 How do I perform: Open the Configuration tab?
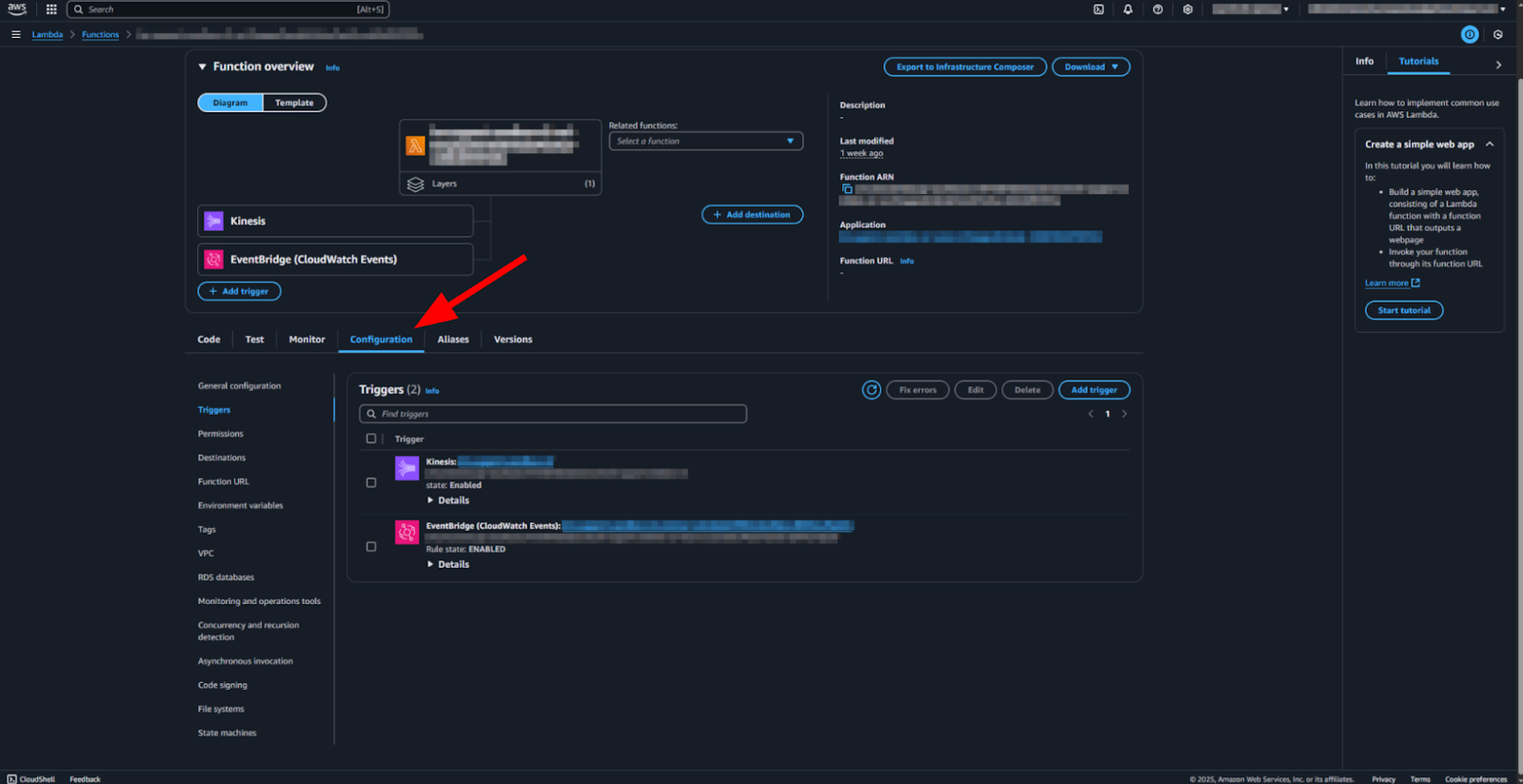[x=381, y=340]
